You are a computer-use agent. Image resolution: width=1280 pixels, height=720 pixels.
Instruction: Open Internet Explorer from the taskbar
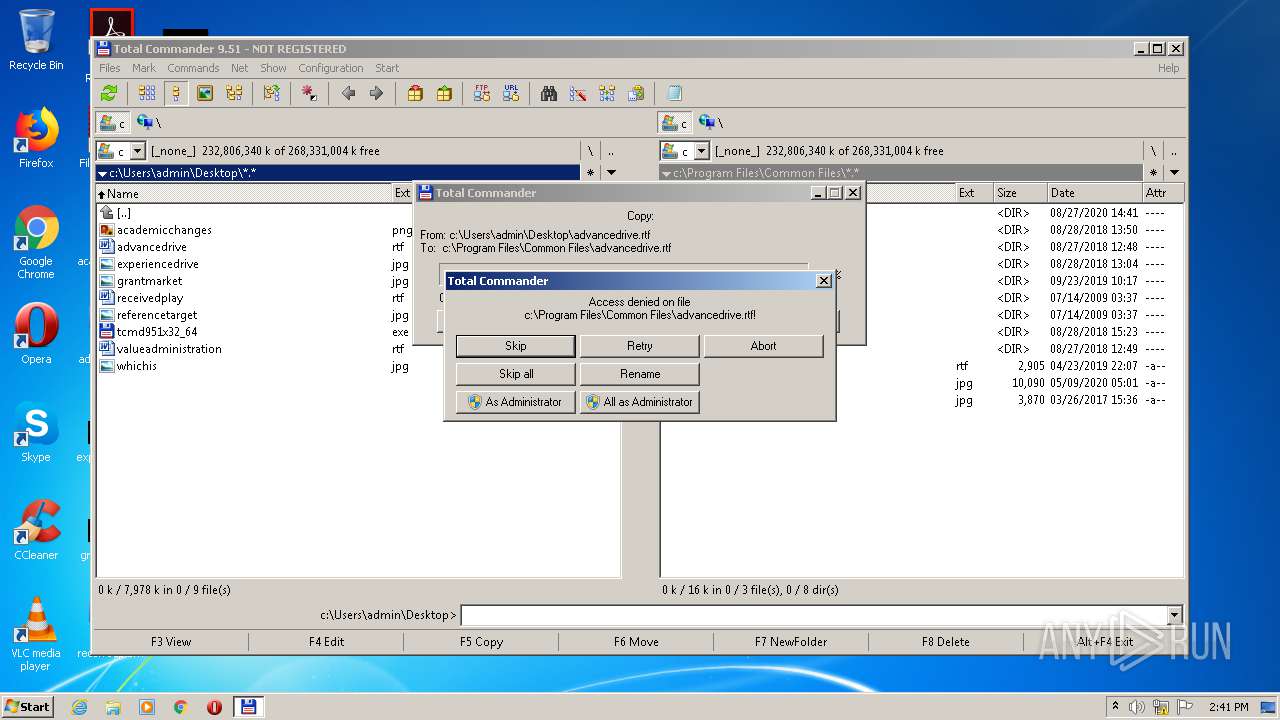tap(80, 707)
